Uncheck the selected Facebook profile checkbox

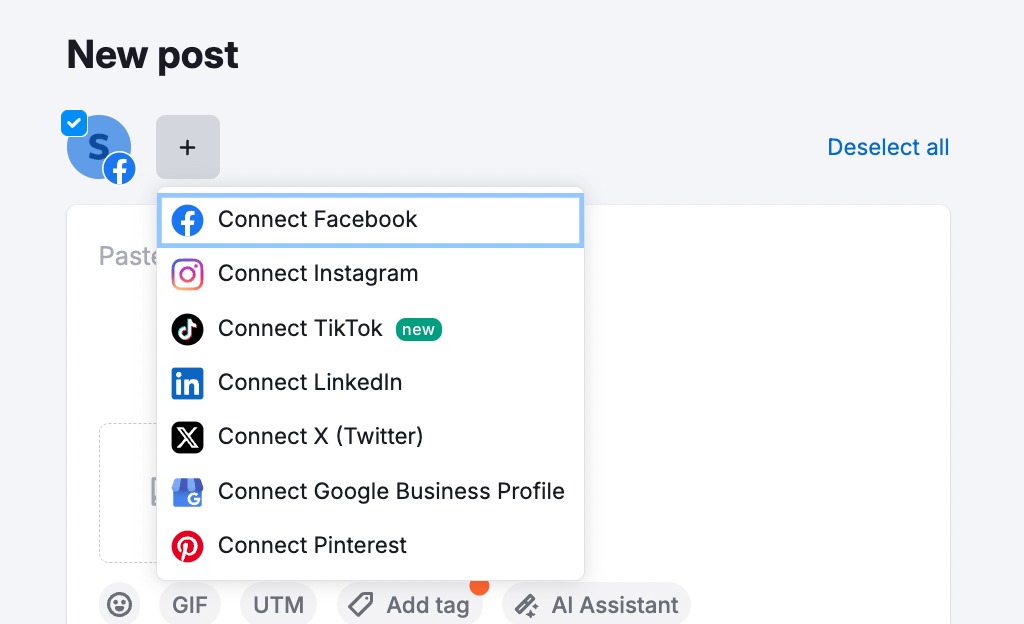pos(74,123)
